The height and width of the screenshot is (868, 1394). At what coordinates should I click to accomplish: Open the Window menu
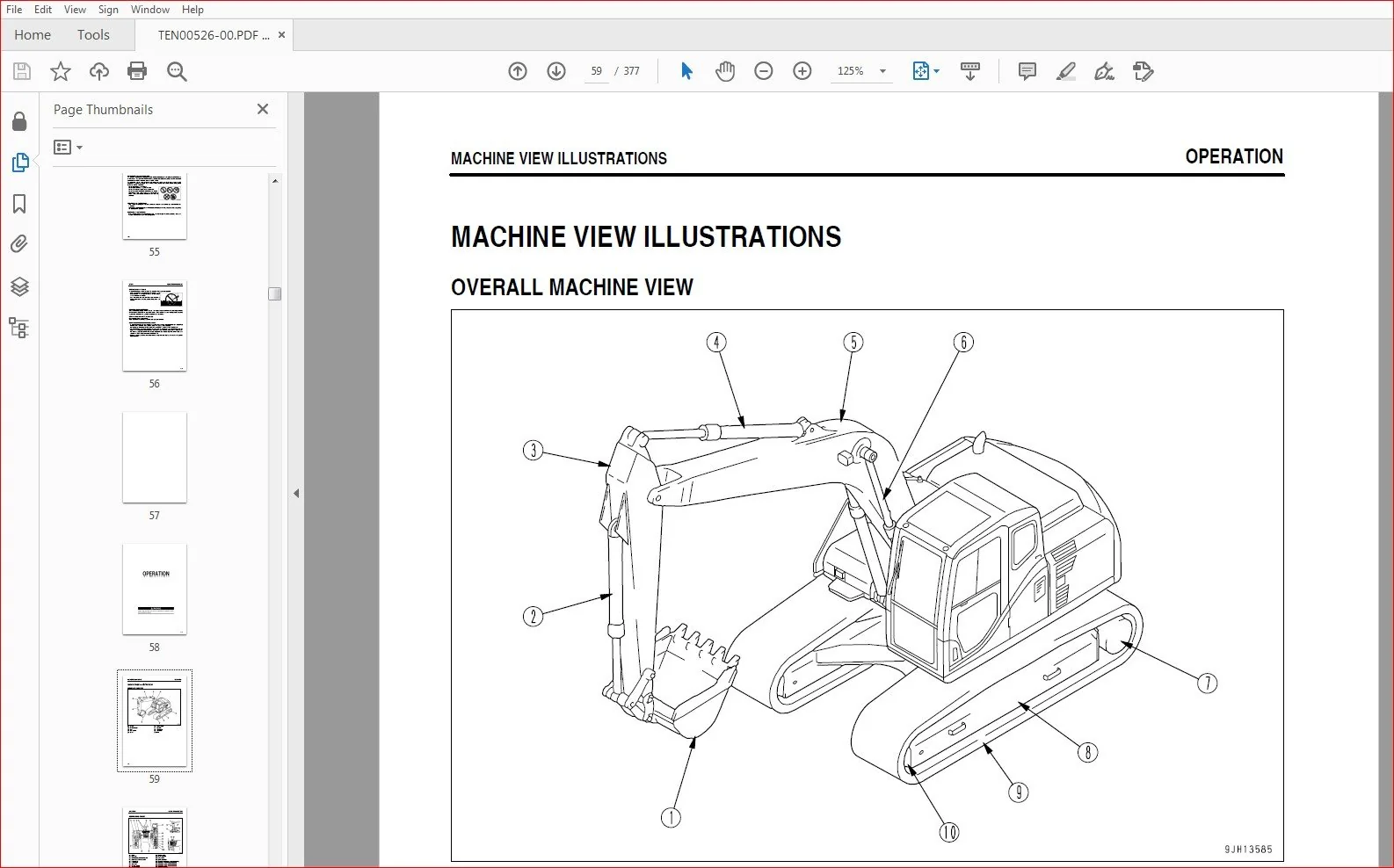(150, 10)
